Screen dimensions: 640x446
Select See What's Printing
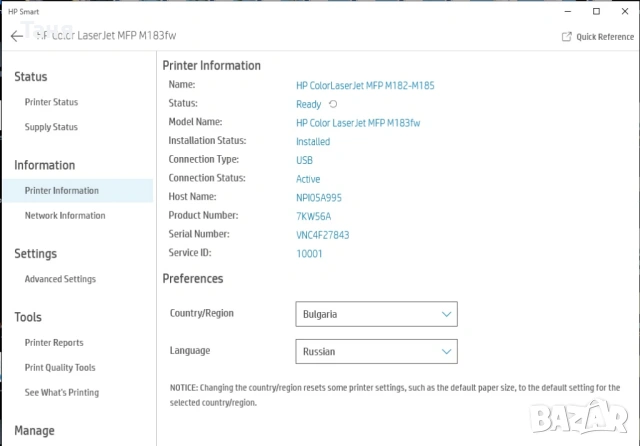click(x=62, y=392)
